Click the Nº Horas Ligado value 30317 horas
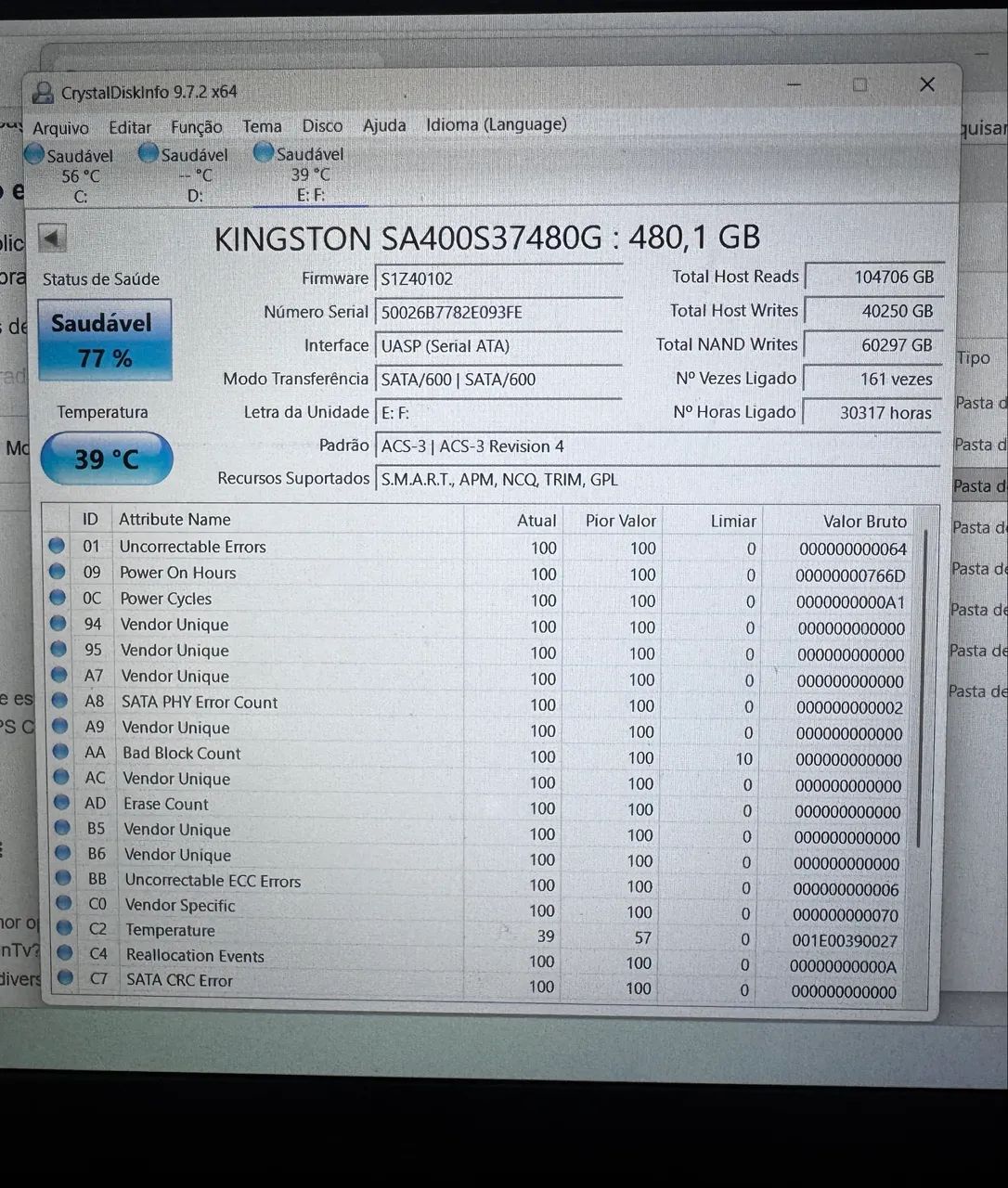The height and width of the screenshot is (1188, 1008). pos(872,412)
